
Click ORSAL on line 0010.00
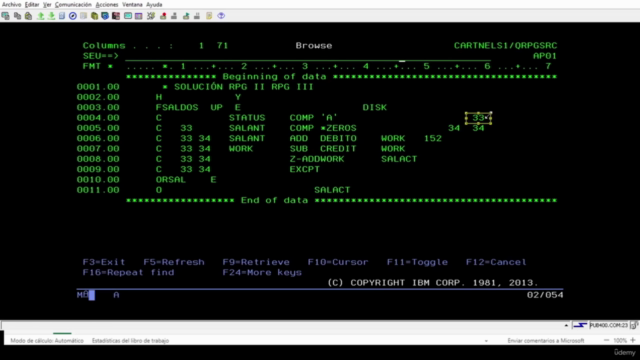pyautogui.click(x=171, y=180)
